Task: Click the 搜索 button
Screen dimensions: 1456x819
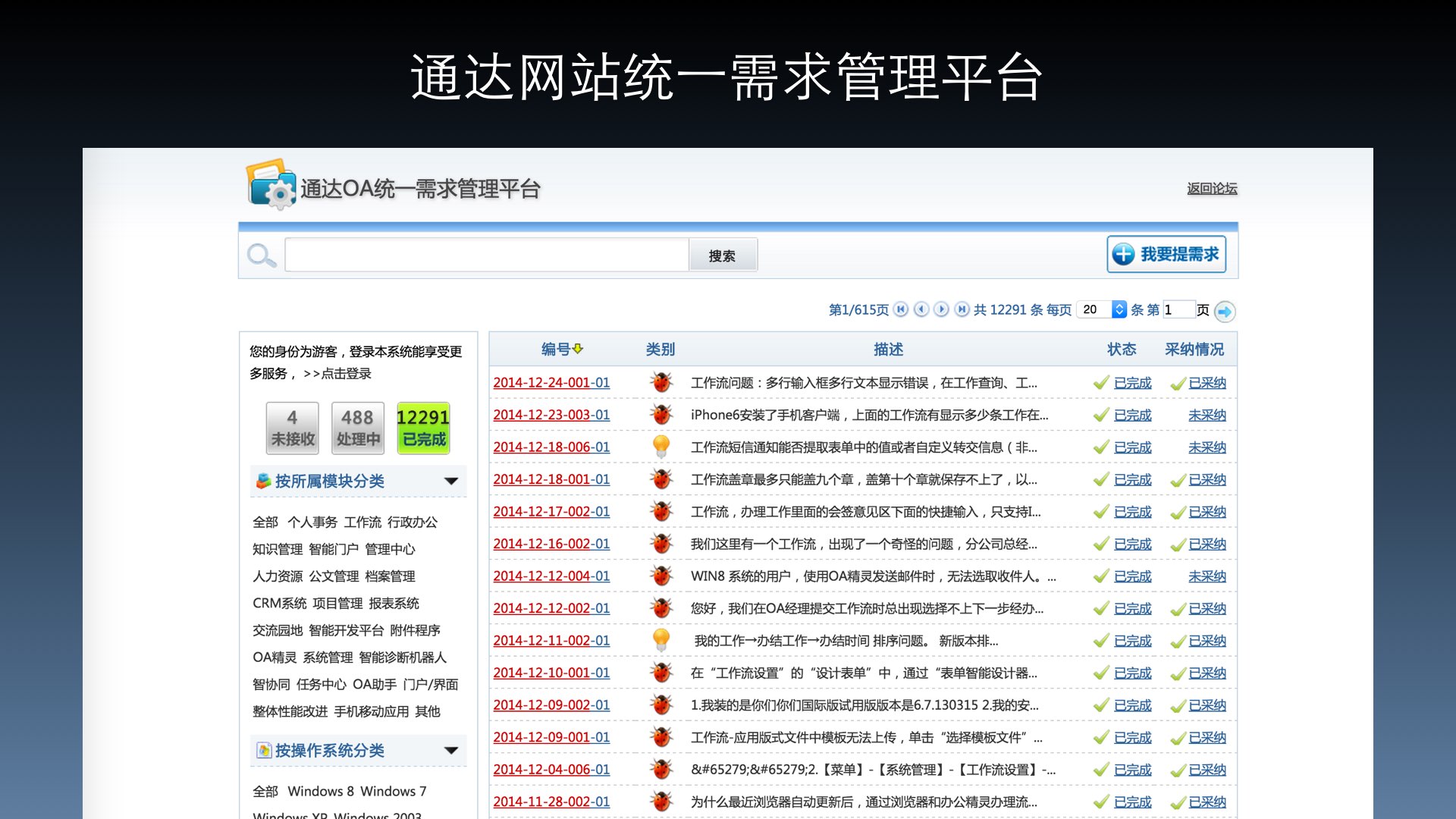Action: pyautogui.click(x=723, y=256)
